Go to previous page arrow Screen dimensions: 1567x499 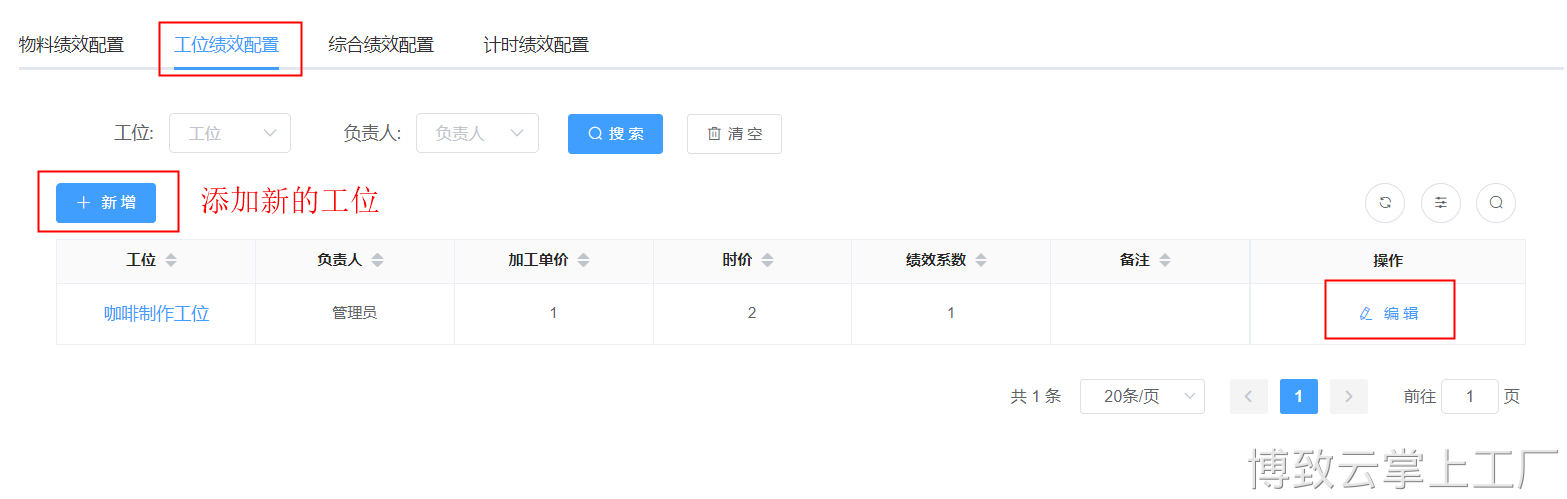pos(1249,397)
